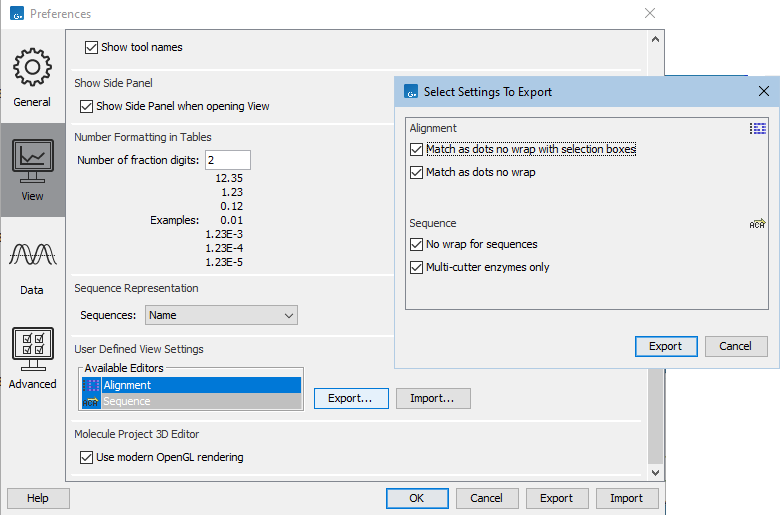Select Alignment in Available Editors list

point(192,385)
